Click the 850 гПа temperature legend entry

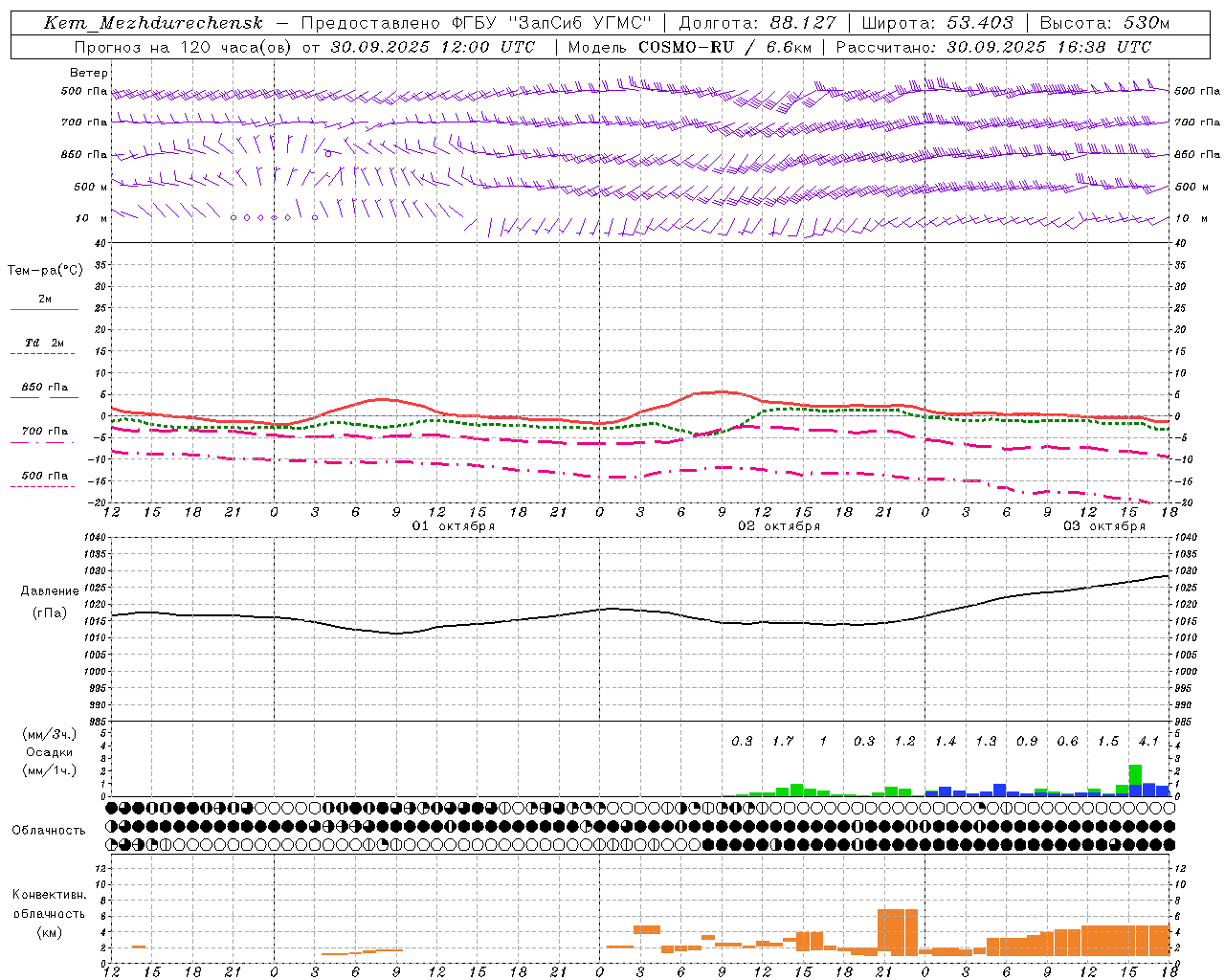[45, 388]
